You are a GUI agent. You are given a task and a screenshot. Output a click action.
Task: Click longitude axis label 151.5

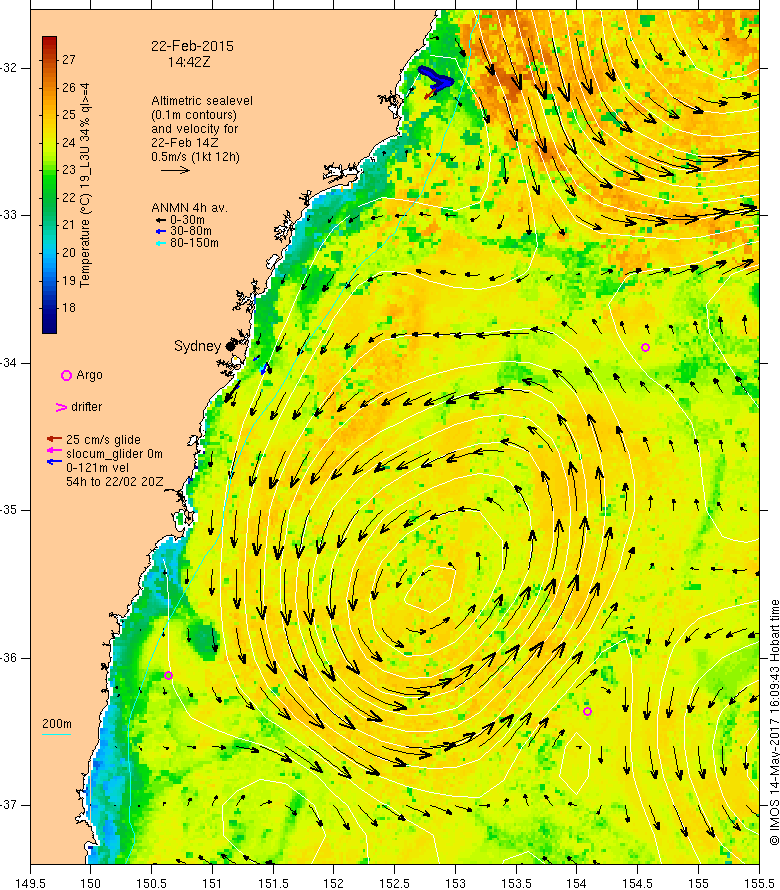273,883
